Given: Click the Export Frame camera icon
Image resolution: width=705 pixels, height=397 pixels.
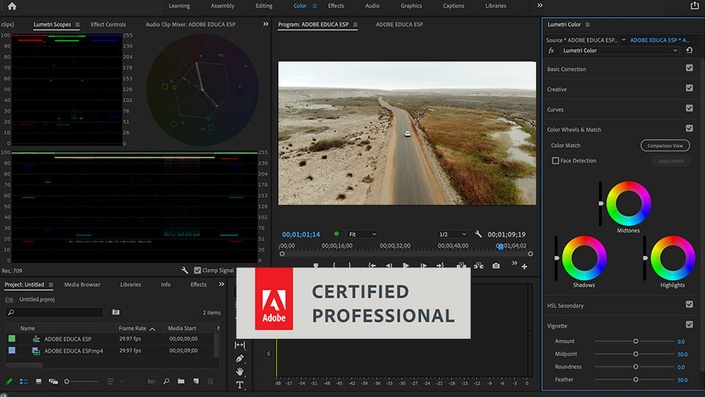Looking at the screenshot, I should point(496,266).
